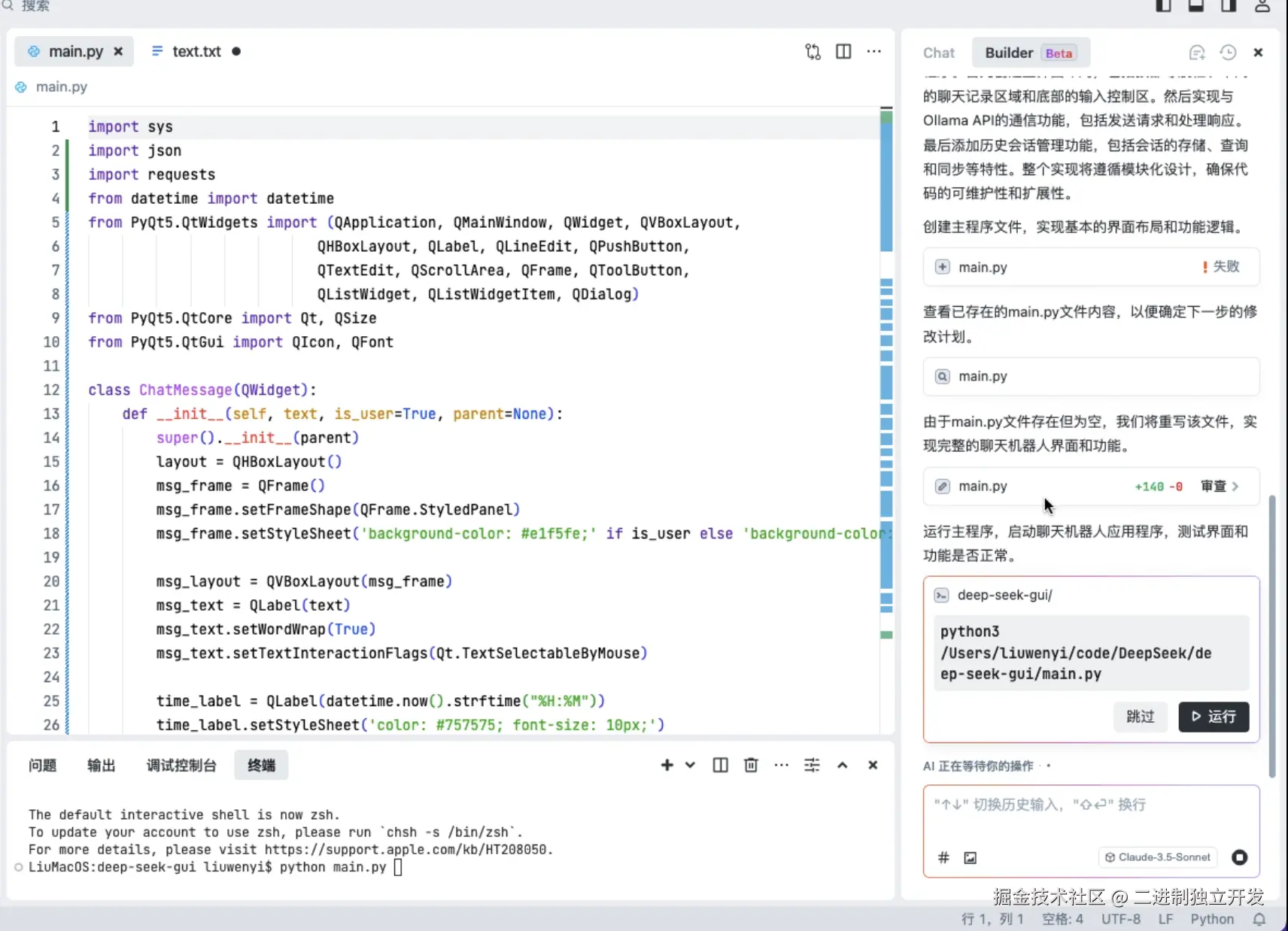Toggle the left sidebar layout icon
The width and height of the screenshot is (1288, 931).
coord(1163,6)
